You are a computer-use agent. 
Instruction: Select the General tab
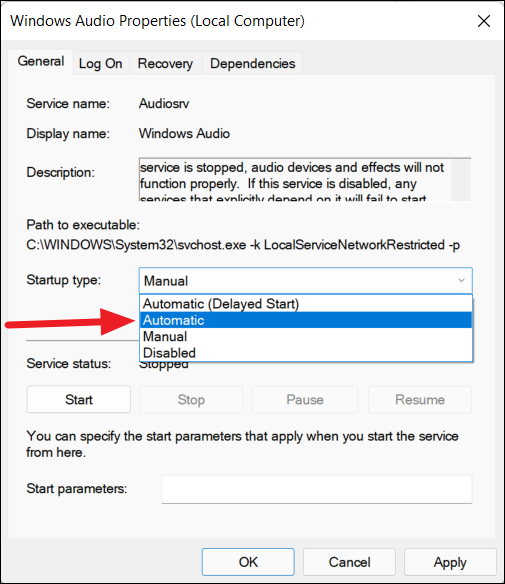[41, 61]
